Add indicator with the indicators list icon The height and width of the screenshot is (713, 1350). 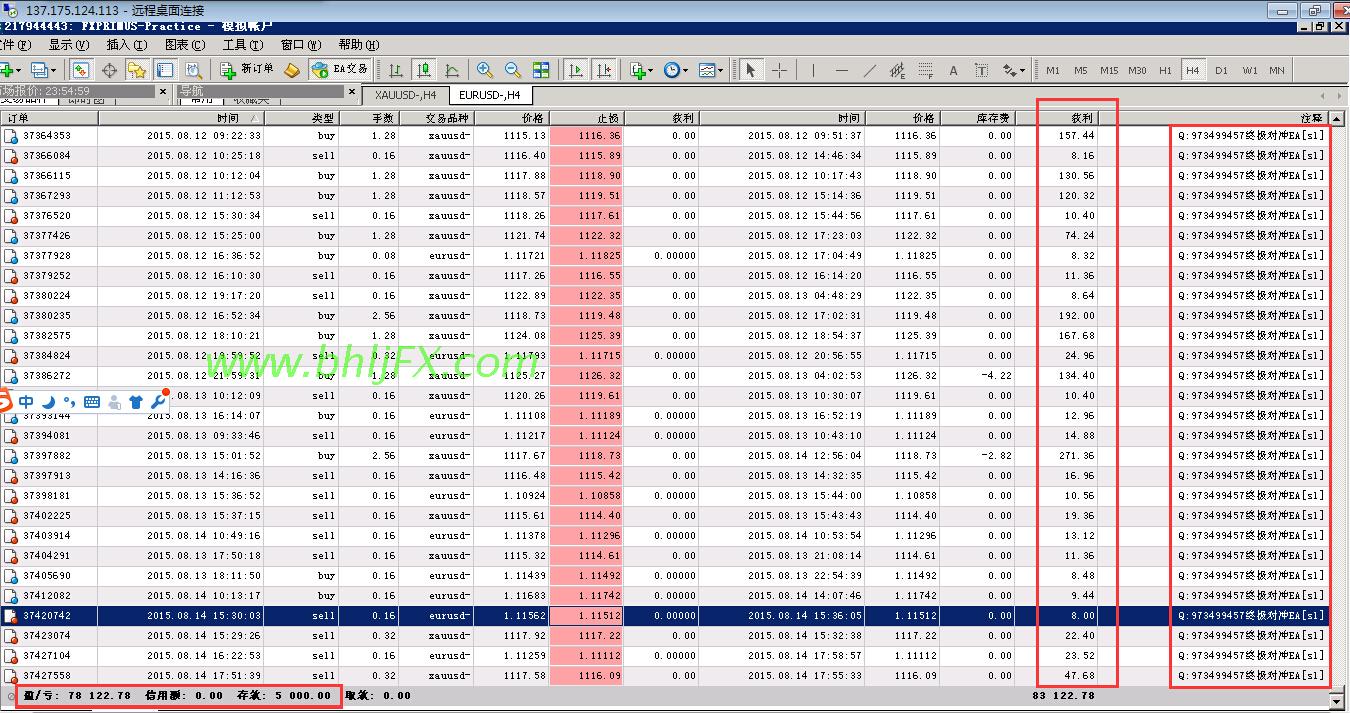click(638, 70)
